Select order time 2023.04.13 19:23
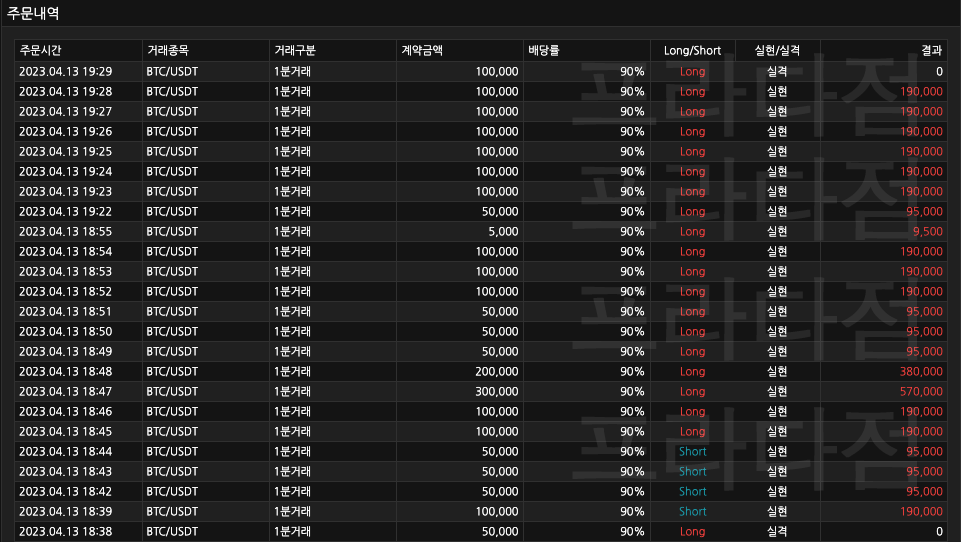Viewport: 961px width, 542px height. point(66,191)
